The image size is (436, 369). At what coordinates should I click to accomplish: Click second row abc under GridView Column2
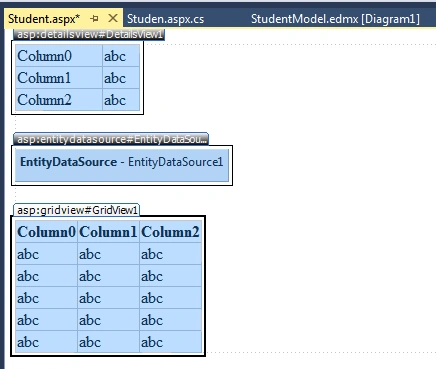point(170,276)
